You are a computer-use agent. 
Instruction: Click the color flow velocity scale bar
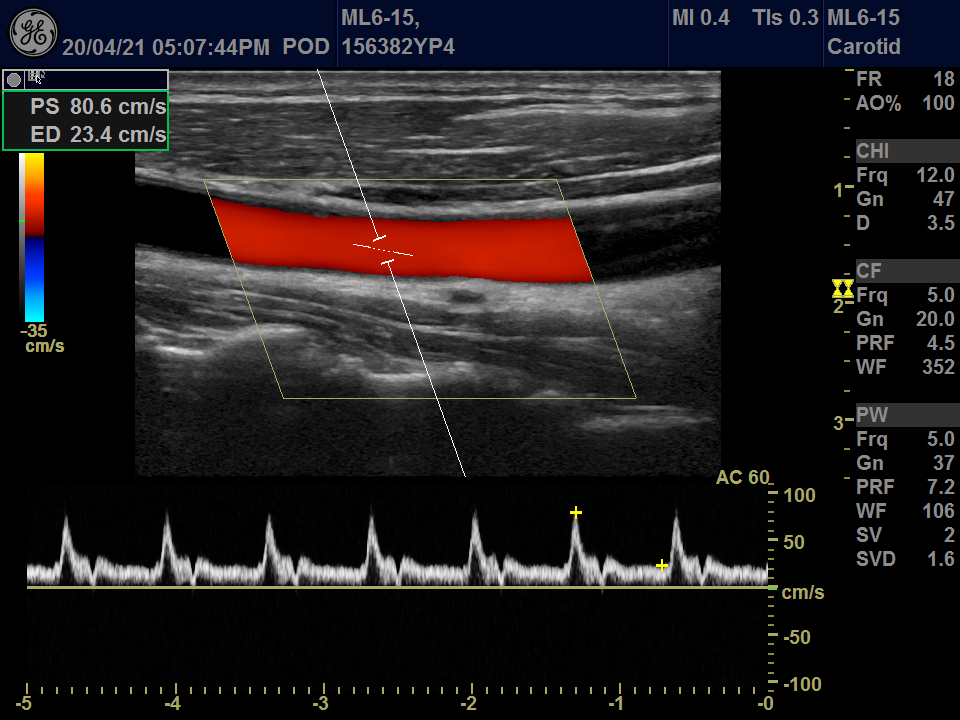click(x=34, y=236)
